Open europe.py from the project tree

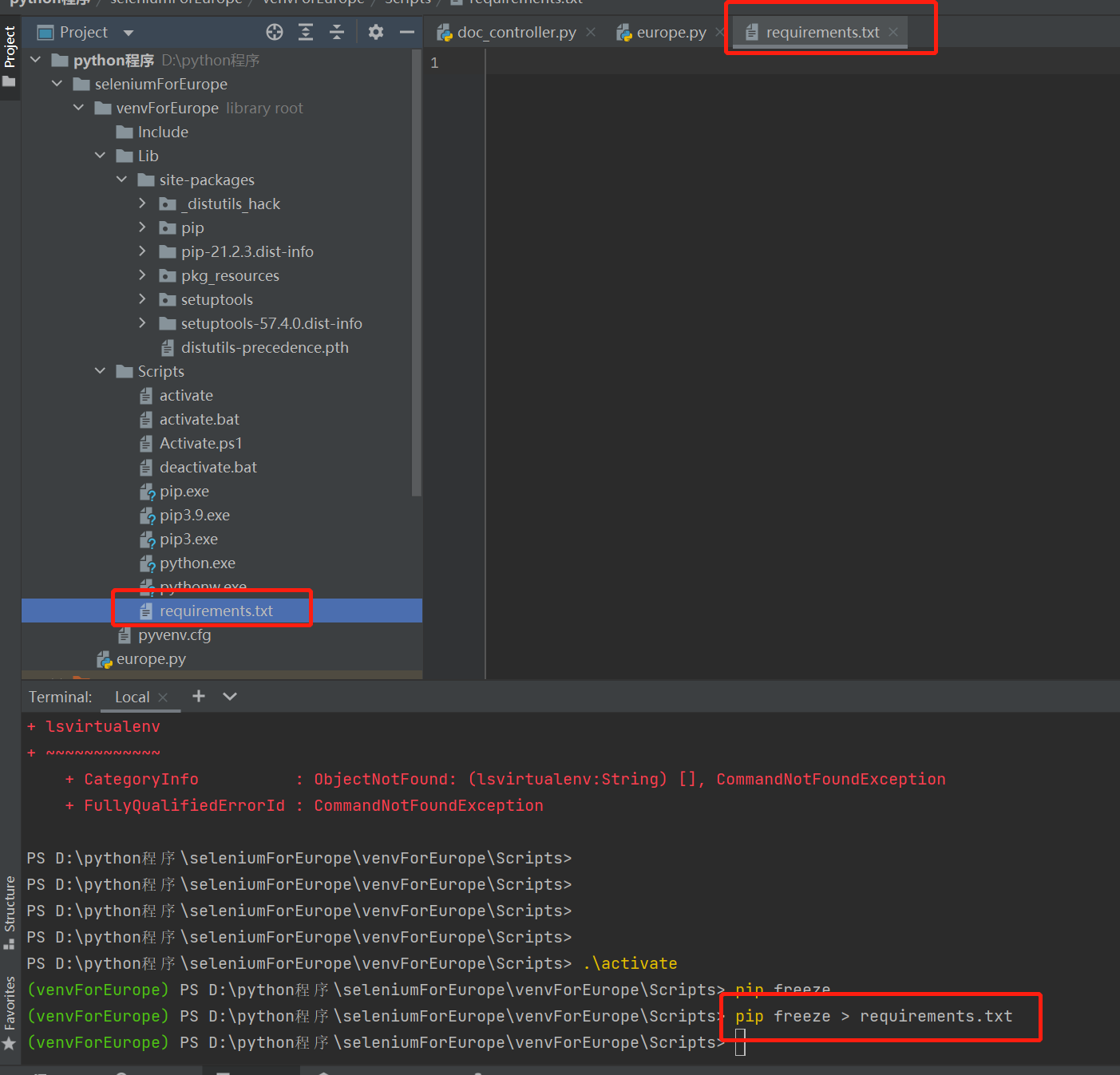coord(152,658)
